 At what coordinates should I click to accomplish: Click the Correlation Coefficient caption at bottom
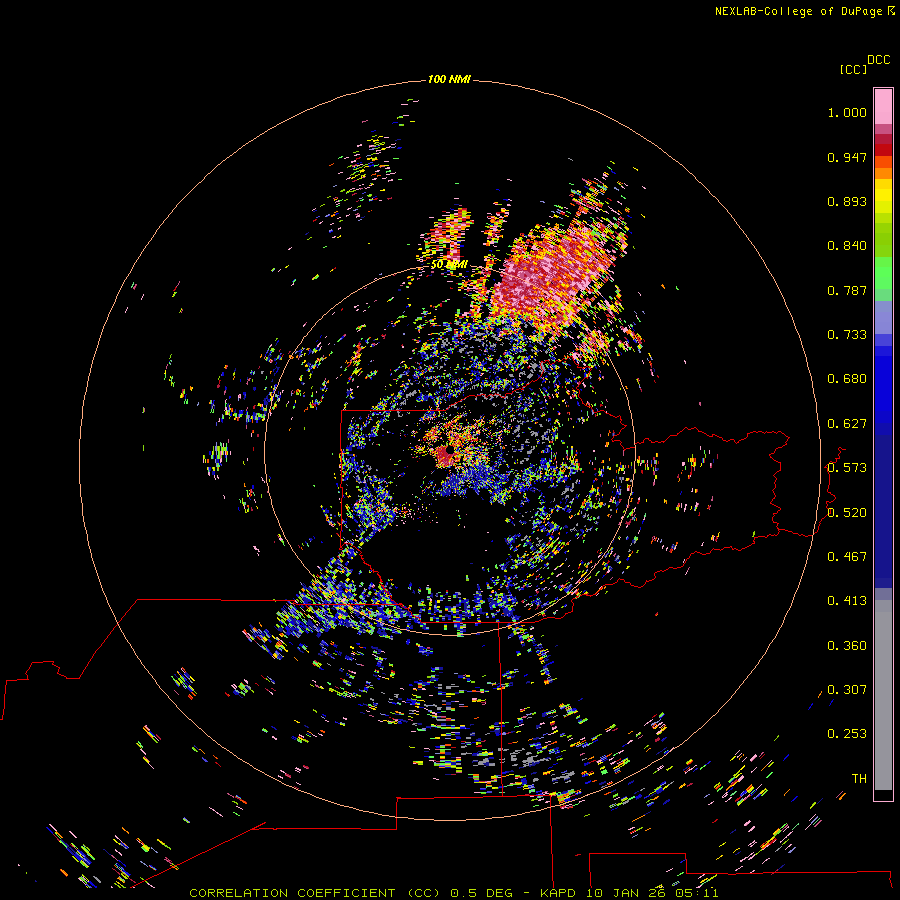[x=453, y=893]
